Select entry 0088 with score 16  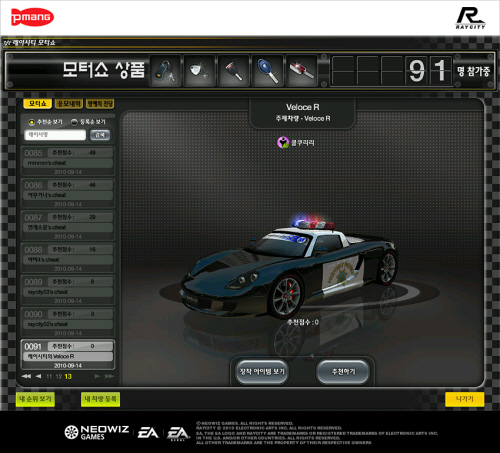tap(68, 258)
